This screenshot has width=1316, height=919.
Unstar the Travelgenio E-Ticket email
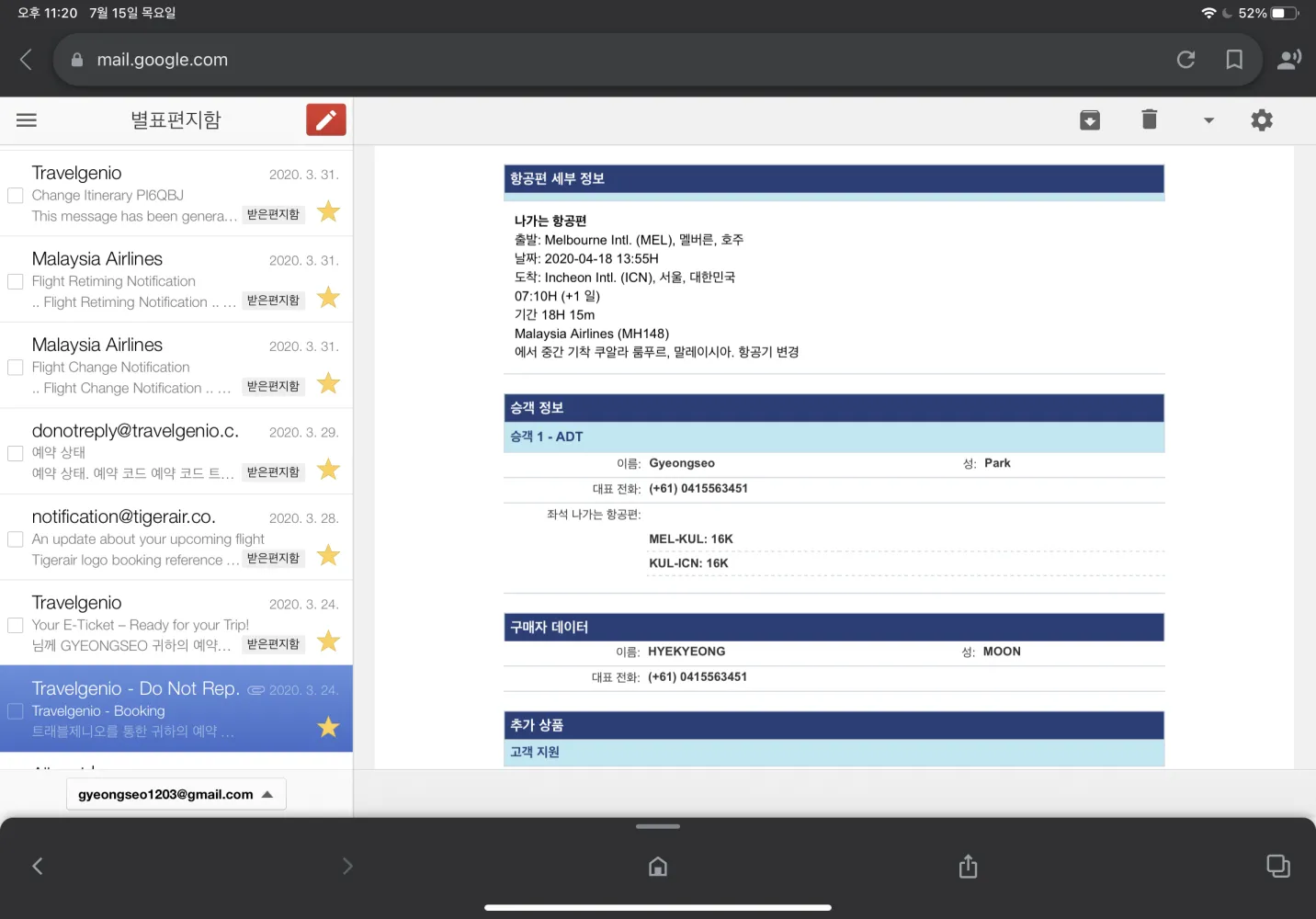click(328, 641)
